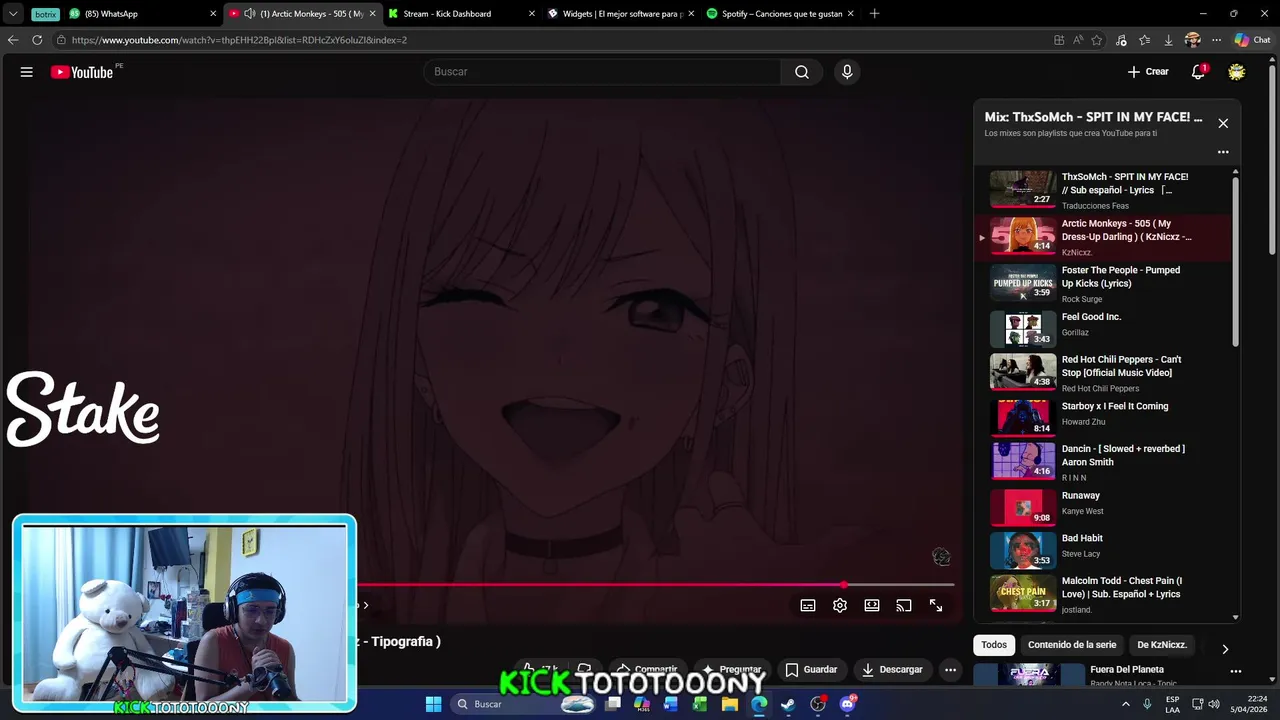Image resolution: width=1280 pixels, height=720 pixels.
Task: Switch to the Spotify browser tab
Action: point(780,14)
